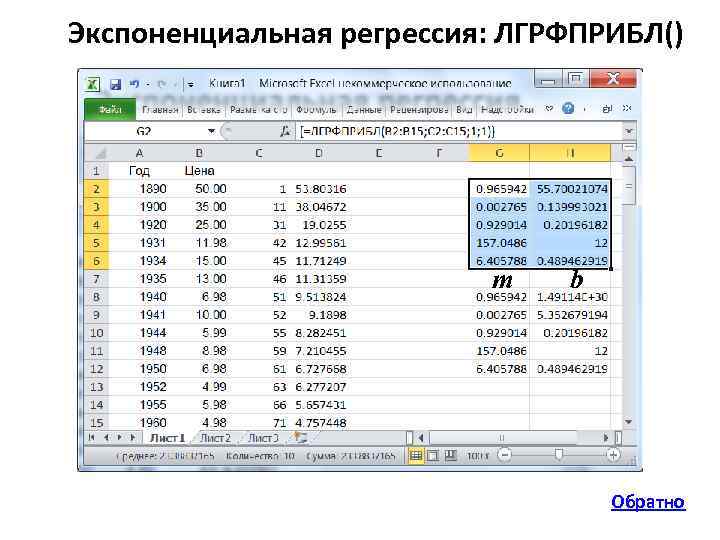Switch to Normal view icon in status bar
The height and width of the screenshot is (540, 720).
pyautogui.click(x=415, y=456)
